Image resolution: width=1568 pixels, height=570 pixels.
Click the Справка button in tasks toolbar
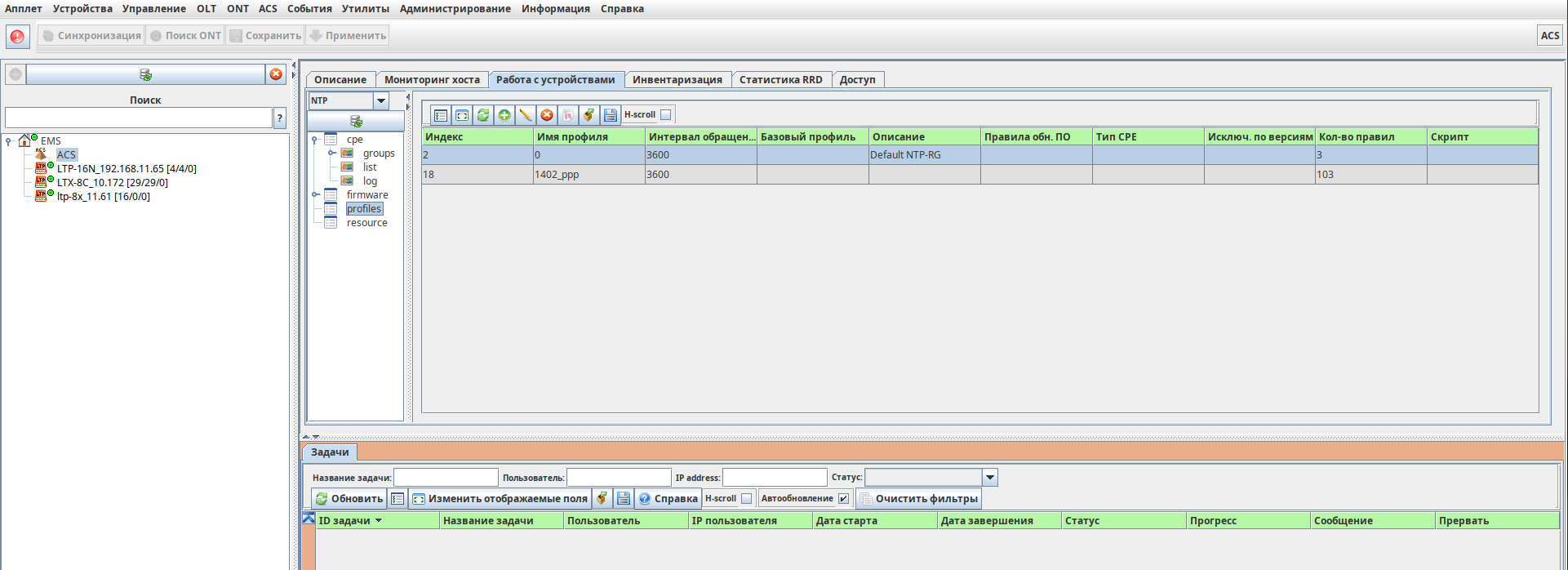668,498
